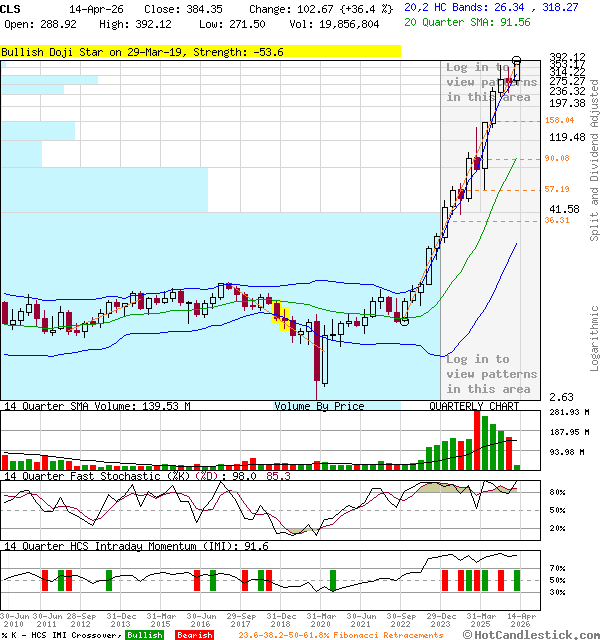Viewport: 600px width, 640px height.
Task: Click the circled candle marker at the chart top
Action: (x=517, y=61)
